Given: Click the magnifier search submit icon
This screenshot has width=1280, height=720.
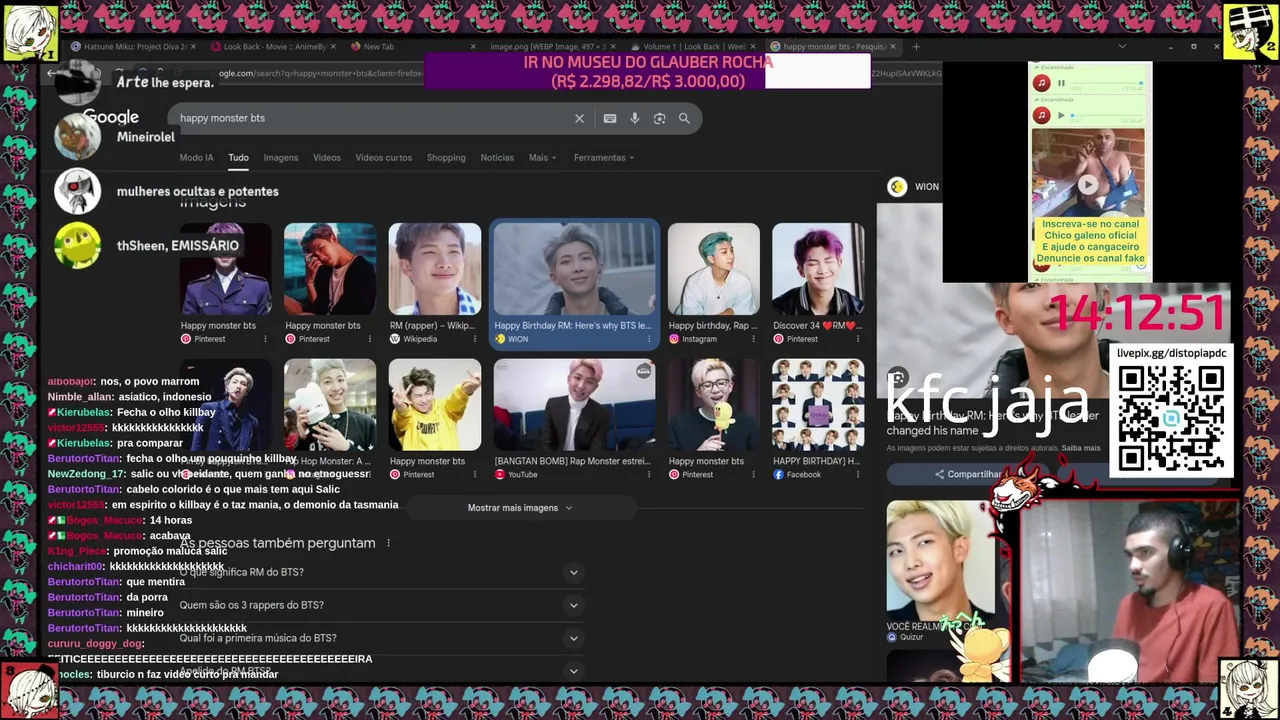Looking at the screenshot, I should coord(684,118).
